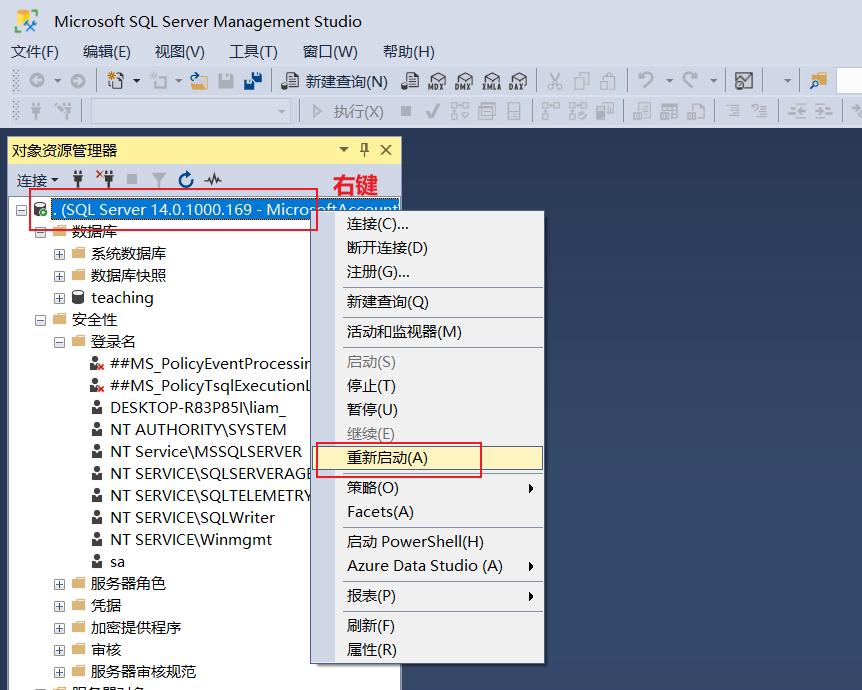Expand the 凭据 folder

click(x=59, y=606)
